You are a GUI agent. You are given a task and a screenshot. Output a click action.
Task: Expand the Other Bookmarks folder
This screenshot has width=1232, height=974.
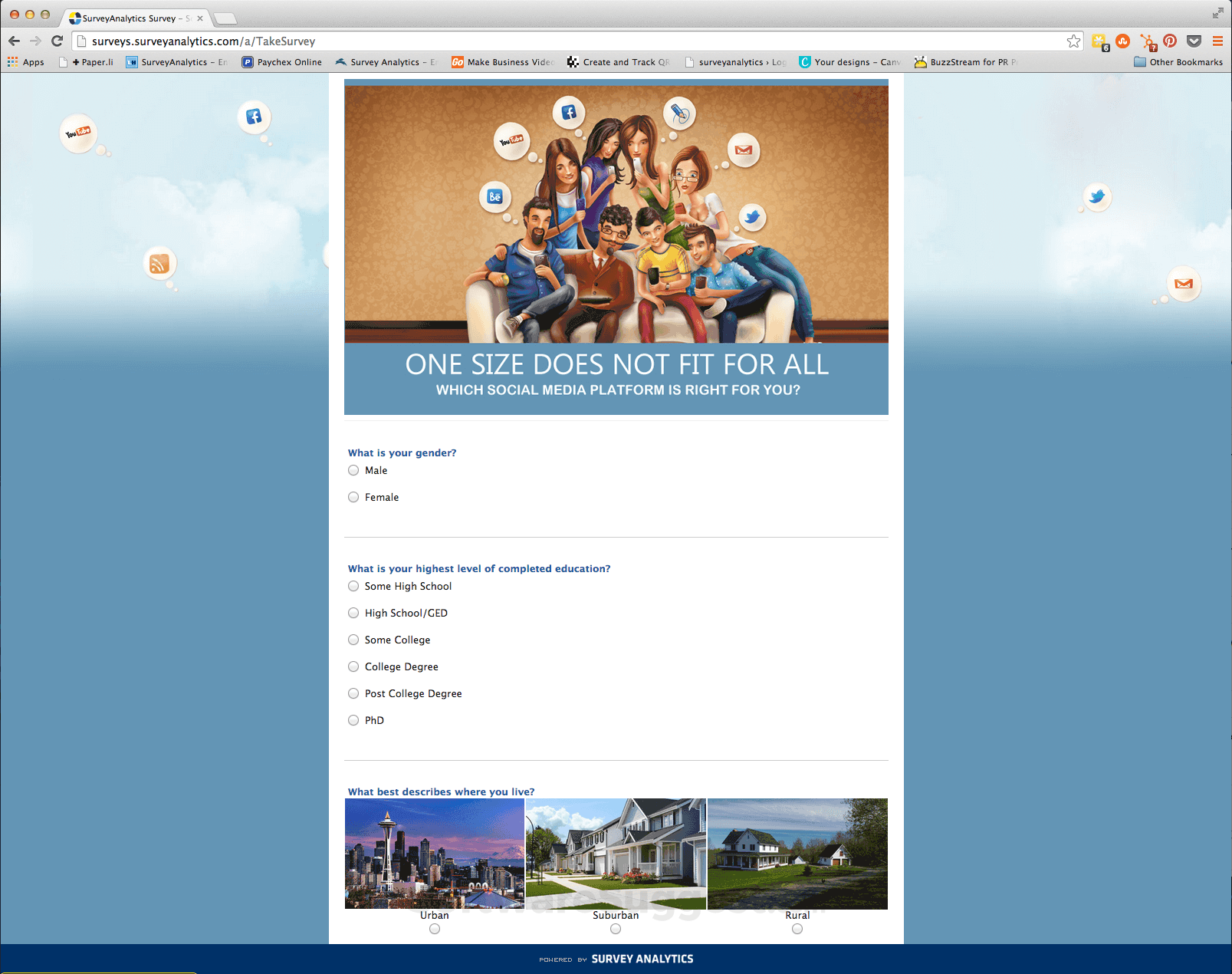[x=1178, y=62]
